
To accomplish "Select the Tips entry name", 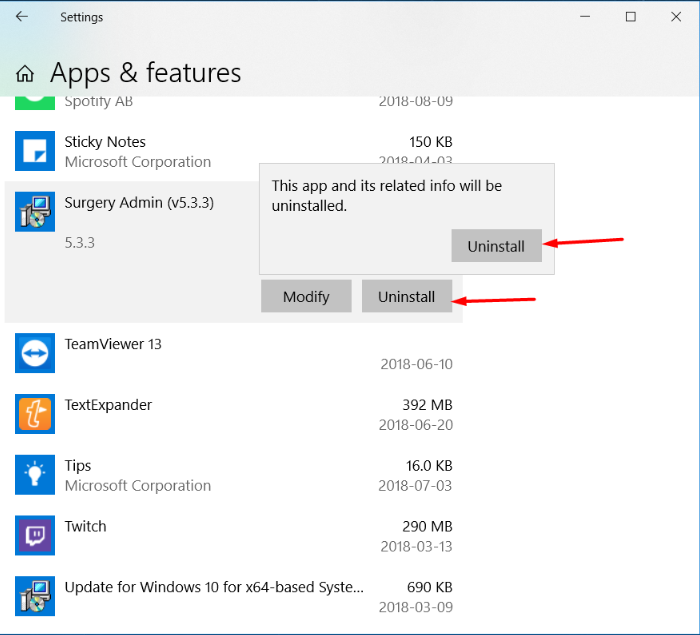I will click(78, 466).
